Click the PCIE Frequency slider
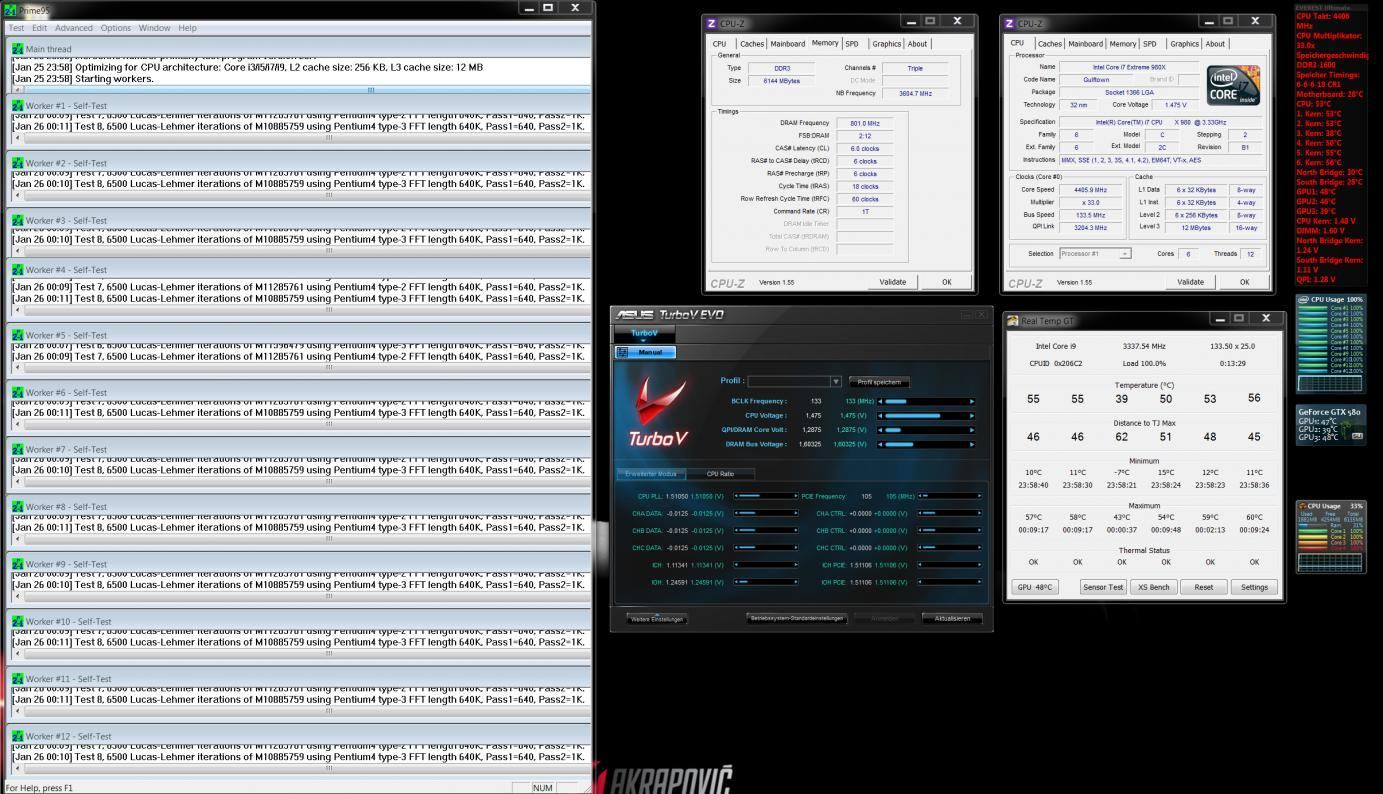The image size is (1383, 794). pos(950,496)
